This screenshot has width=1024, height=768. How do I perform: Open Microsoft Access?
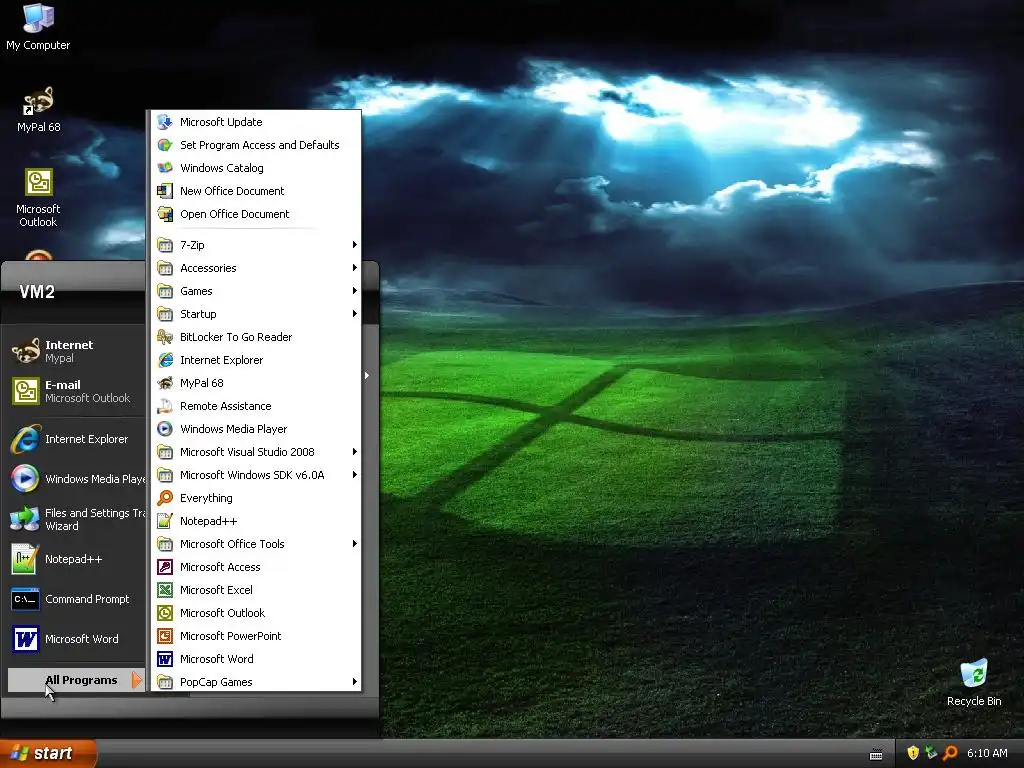pyautogui.click(x=255, y=567)
